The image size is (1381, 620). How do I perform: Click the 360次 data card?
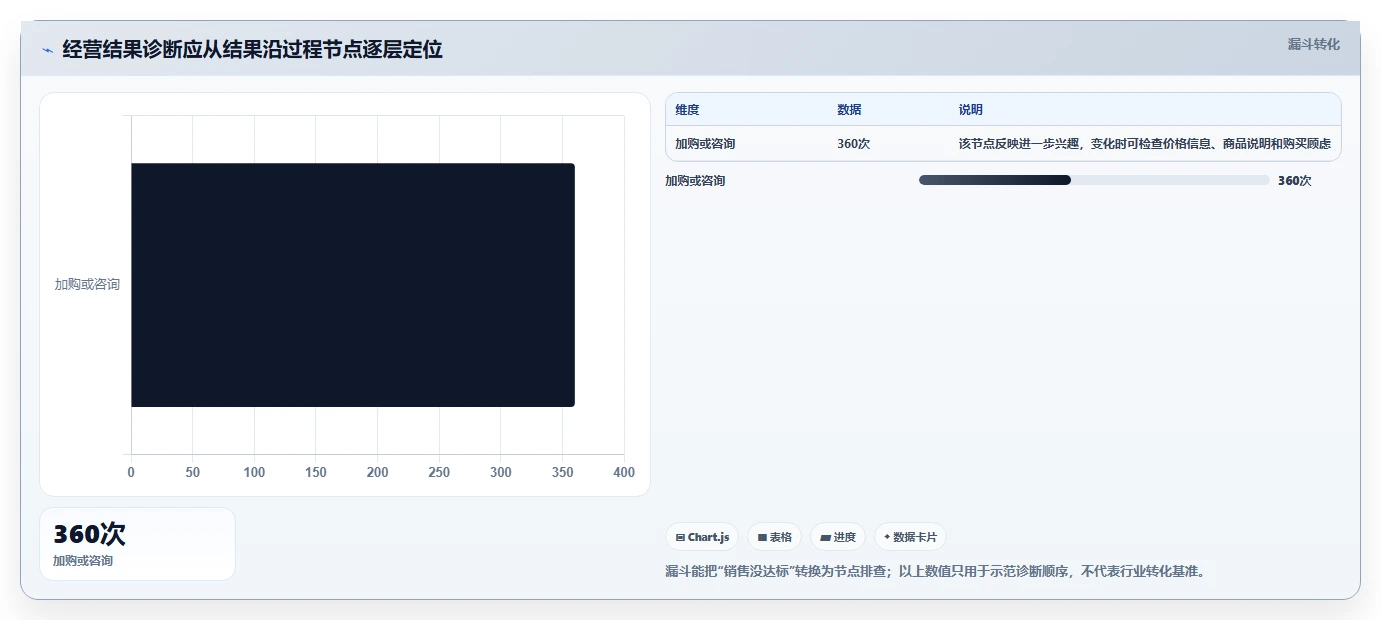point(137,544)
